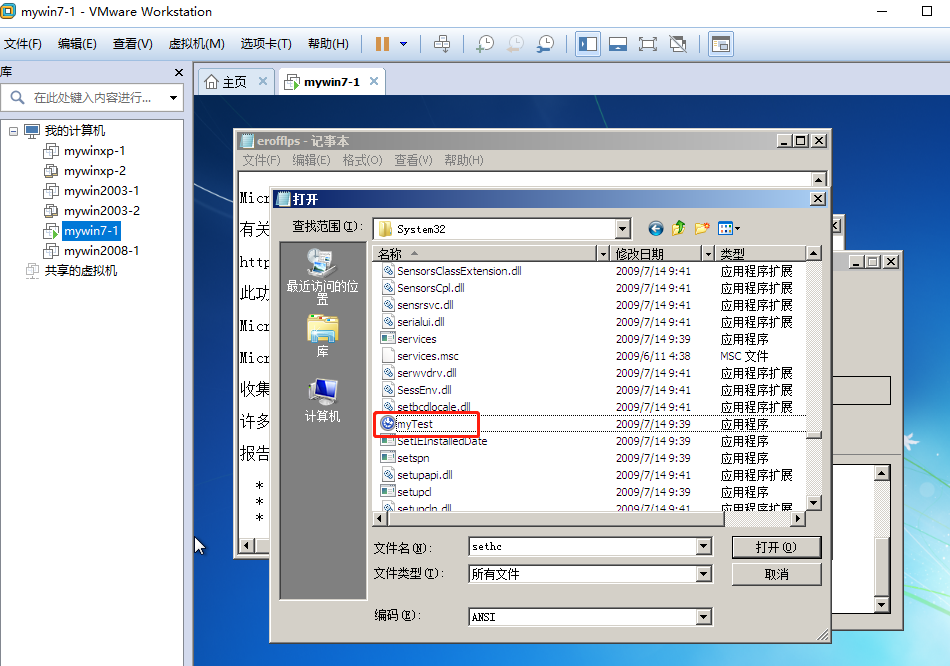Go back to last visited folder icon

tap(656, 228)
